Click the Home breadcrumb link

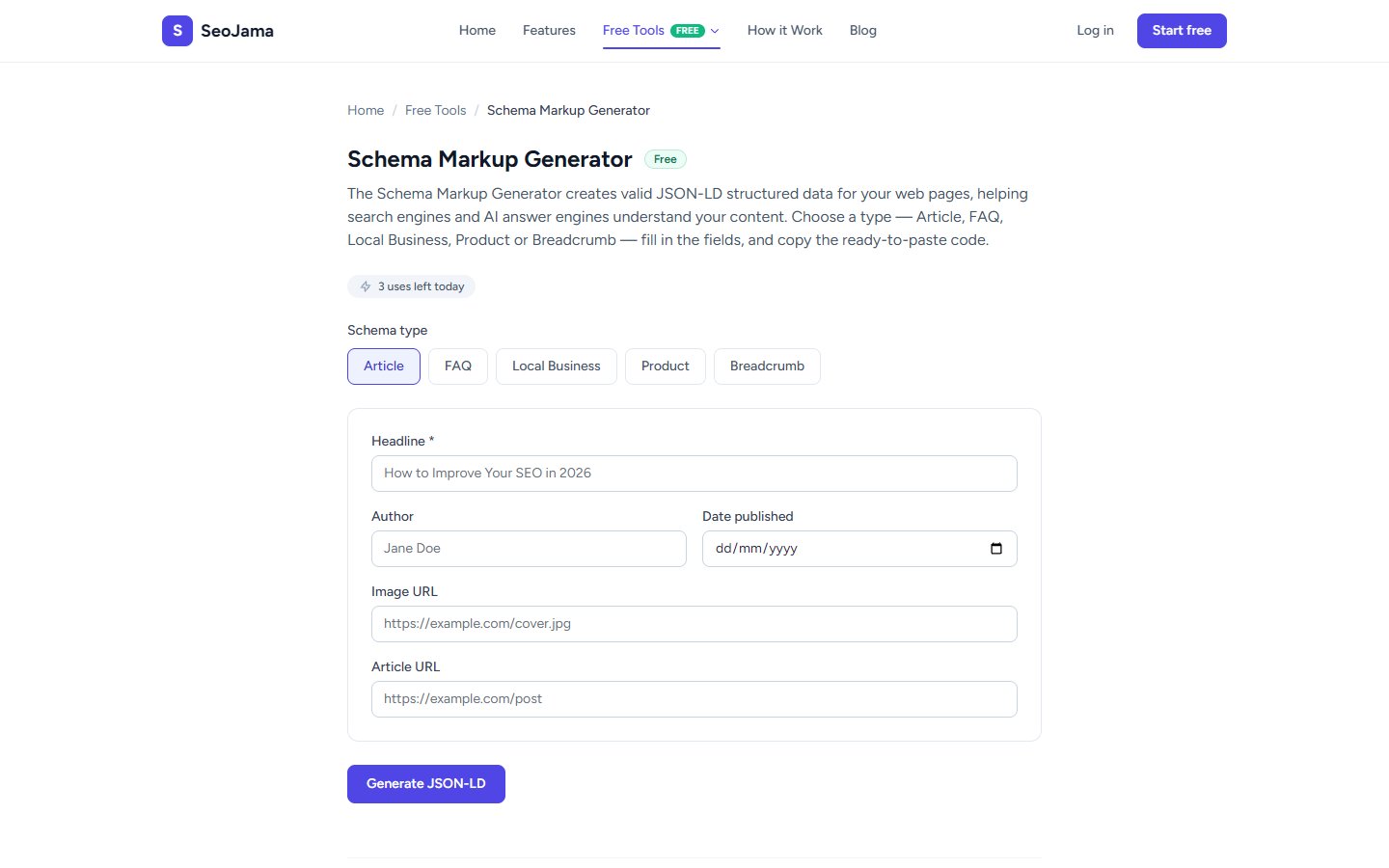click(366, 111)
